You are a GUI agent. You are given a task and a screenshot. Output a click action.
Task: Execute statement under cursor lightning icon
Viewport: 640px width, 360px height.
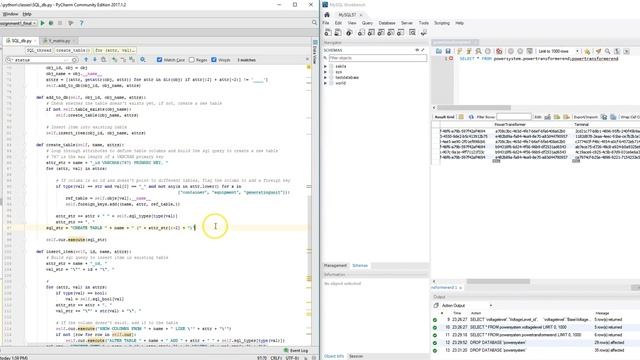pos(469,51)
